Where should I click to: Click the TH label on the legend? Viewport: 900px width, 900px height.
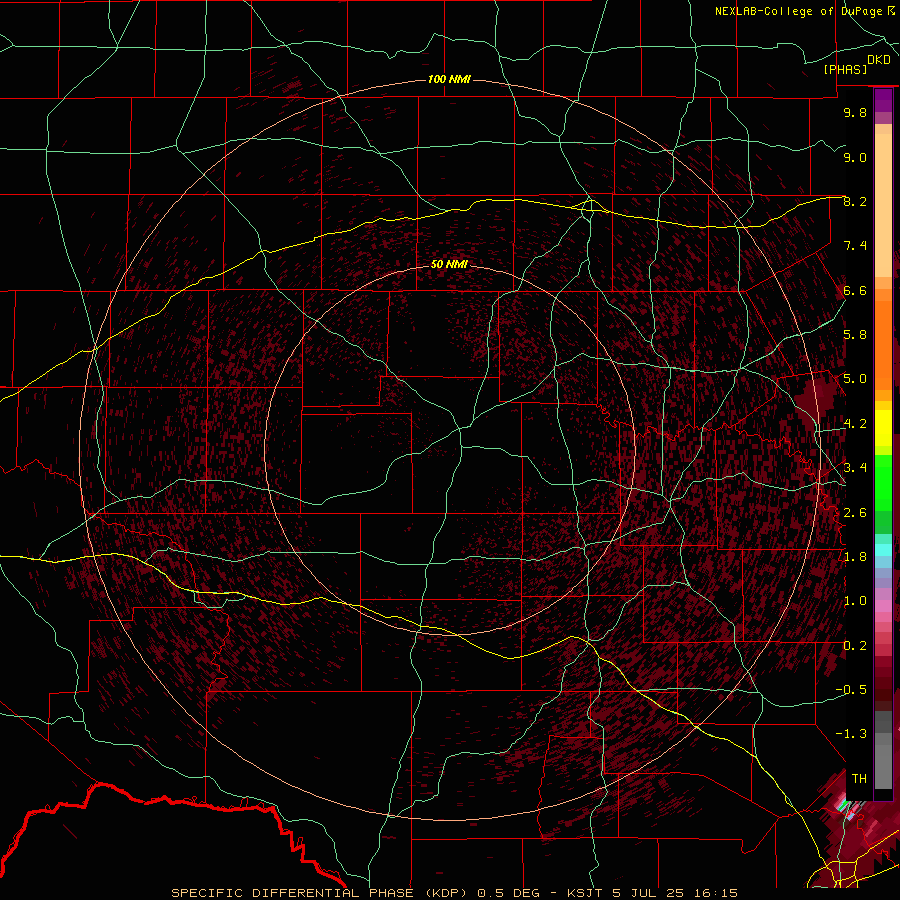[859, 779]
